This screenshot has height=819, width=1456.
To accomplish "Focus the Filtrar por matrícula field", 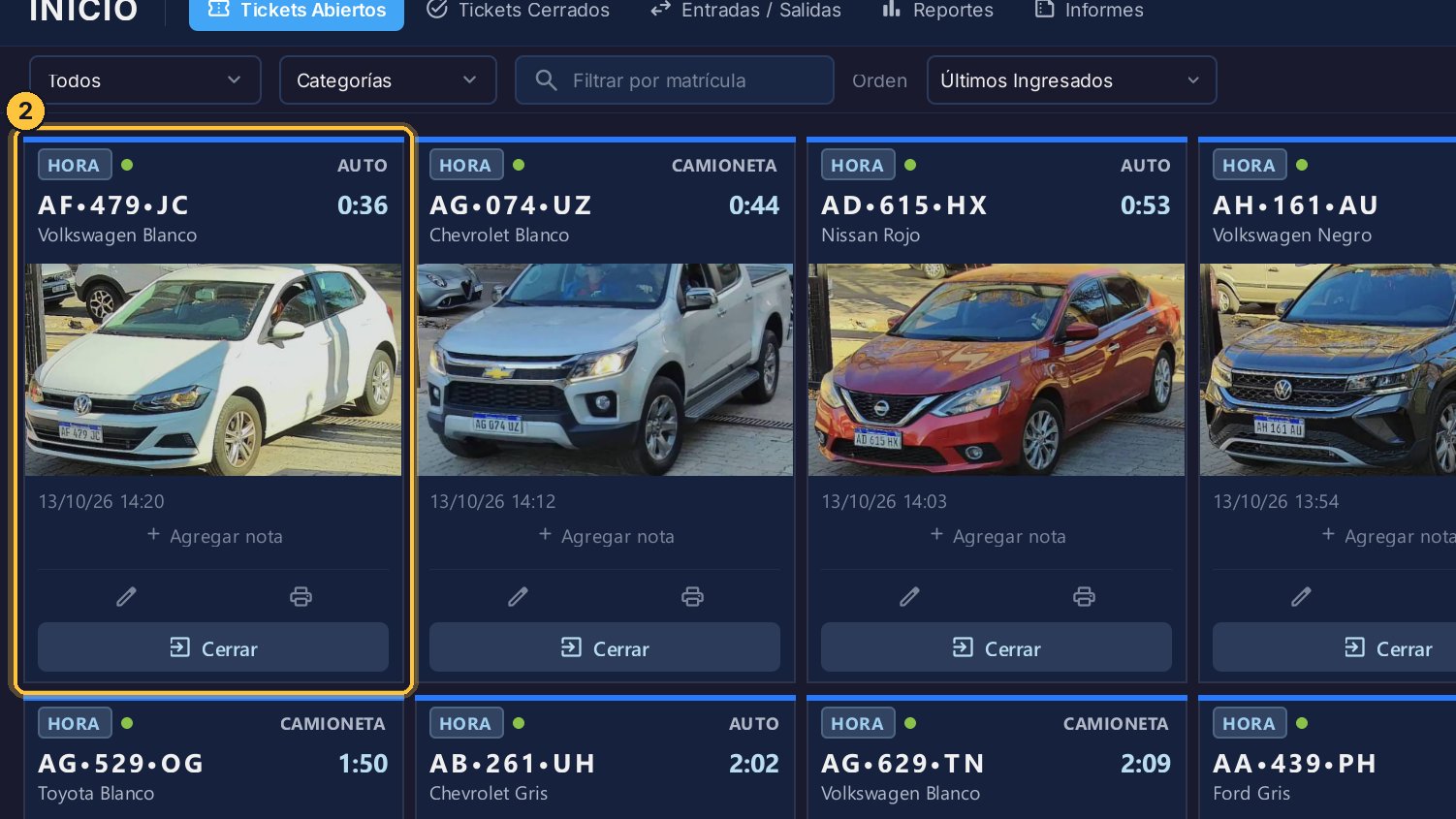I will 675,80.
